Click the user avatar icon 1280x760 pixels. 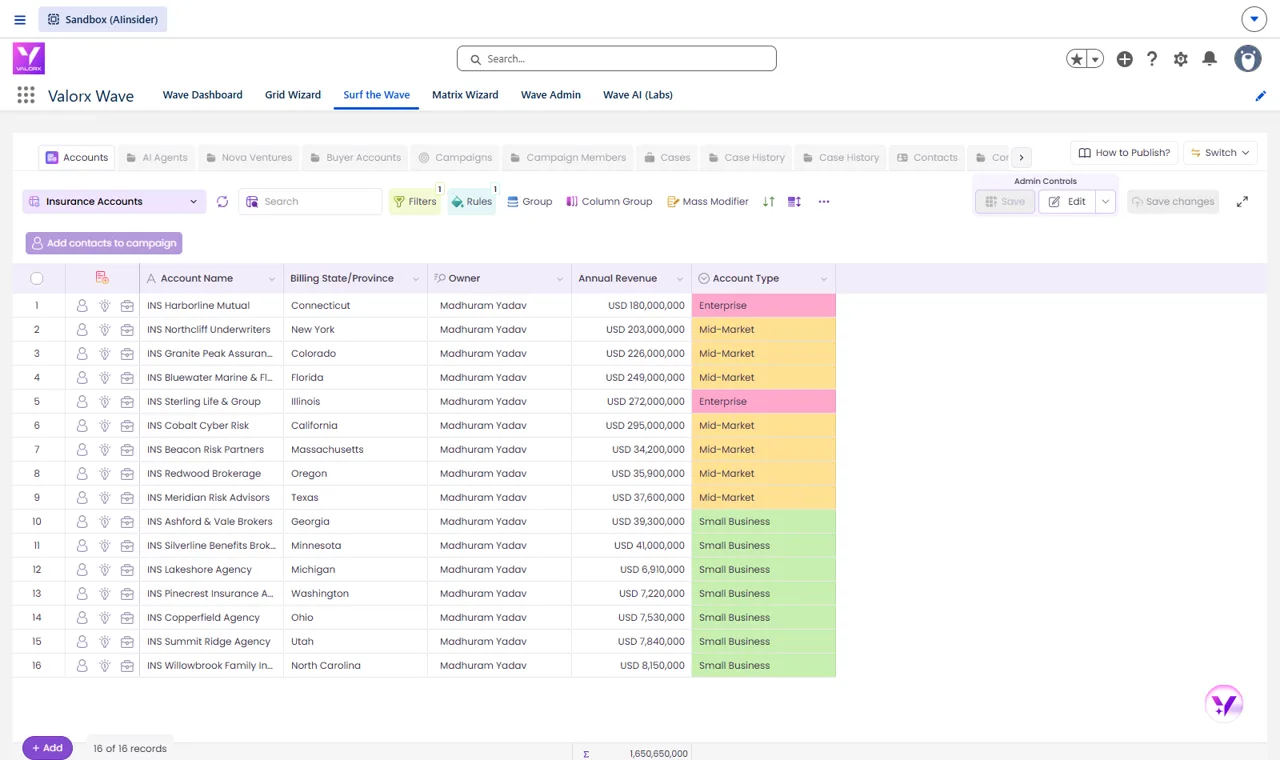point(1247,59)
